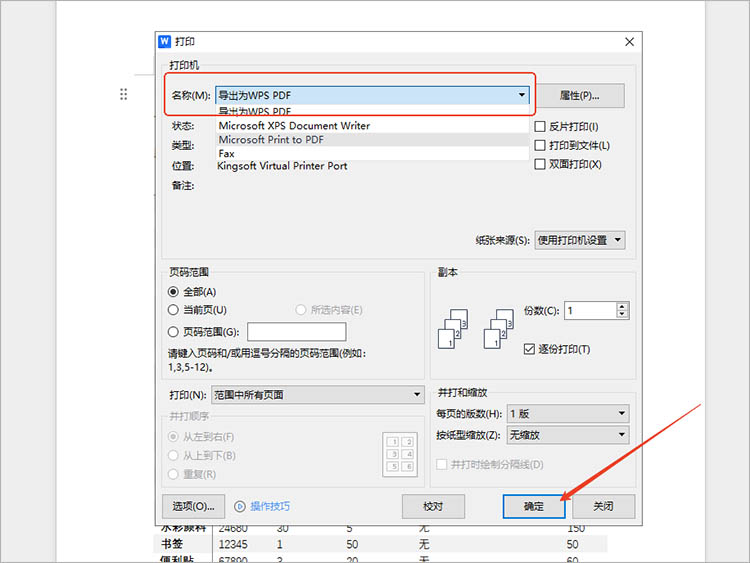This screenshot has height=563, width=750.
Task: Choose Microsoft Print to PDF printer
Action: tap(372, 140)
